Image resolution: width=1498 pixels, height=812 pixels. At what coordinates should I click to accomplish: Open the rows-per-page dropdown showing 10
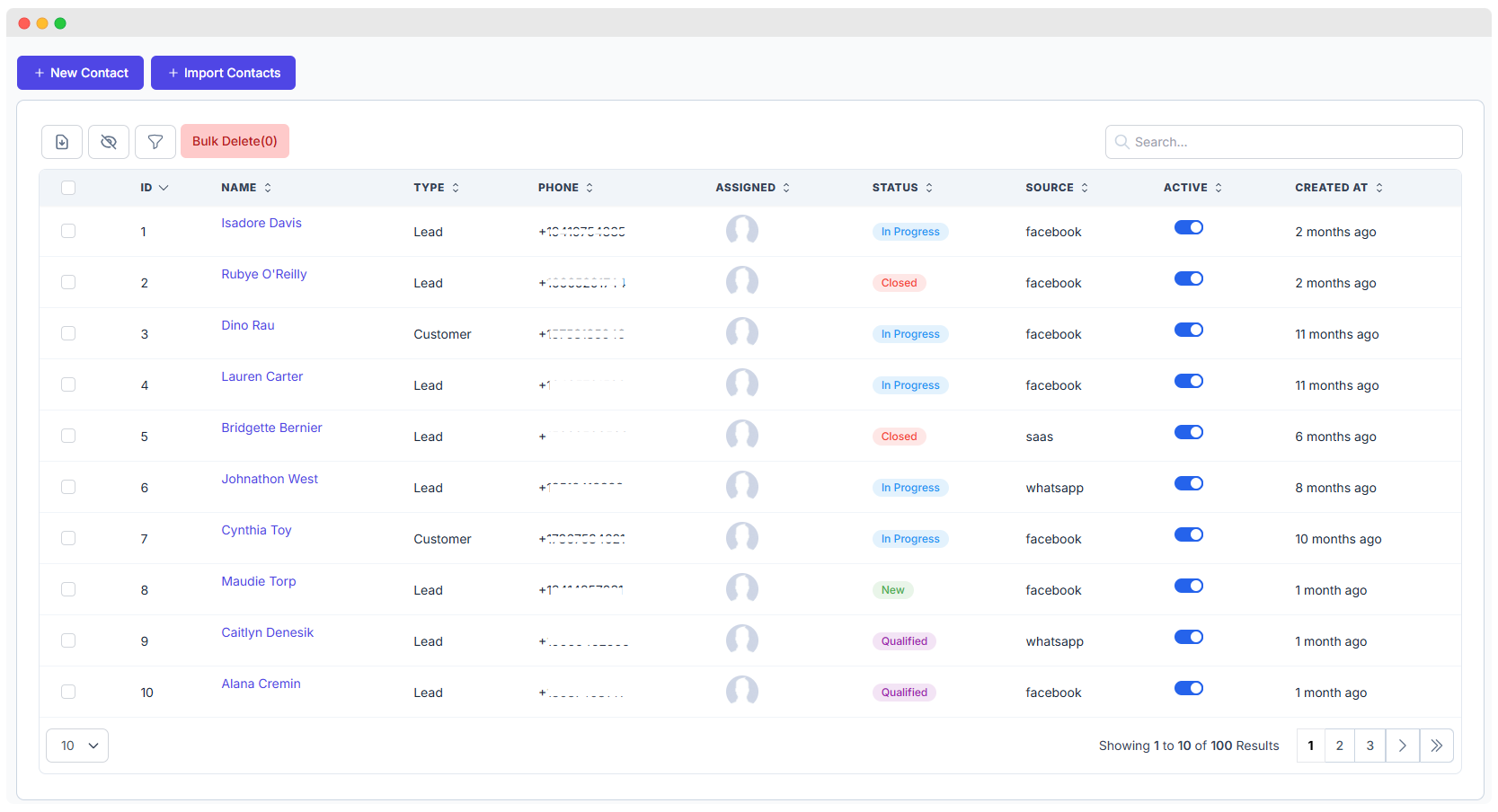(76, 745)
